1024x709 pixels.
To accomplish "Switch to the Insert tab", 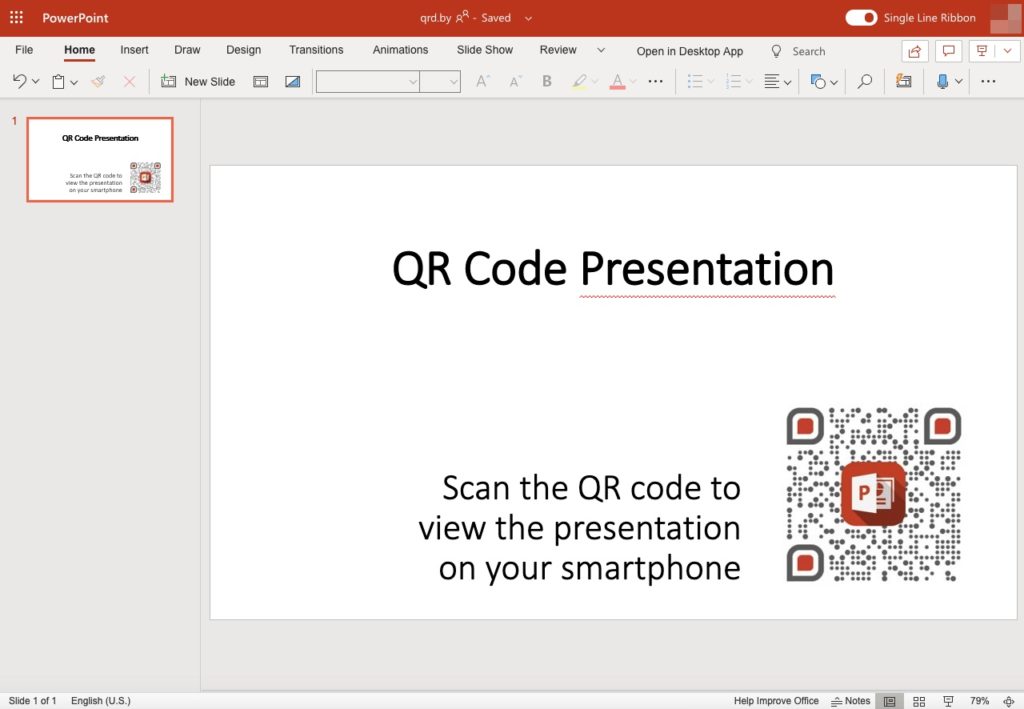I will click(134, 50).
